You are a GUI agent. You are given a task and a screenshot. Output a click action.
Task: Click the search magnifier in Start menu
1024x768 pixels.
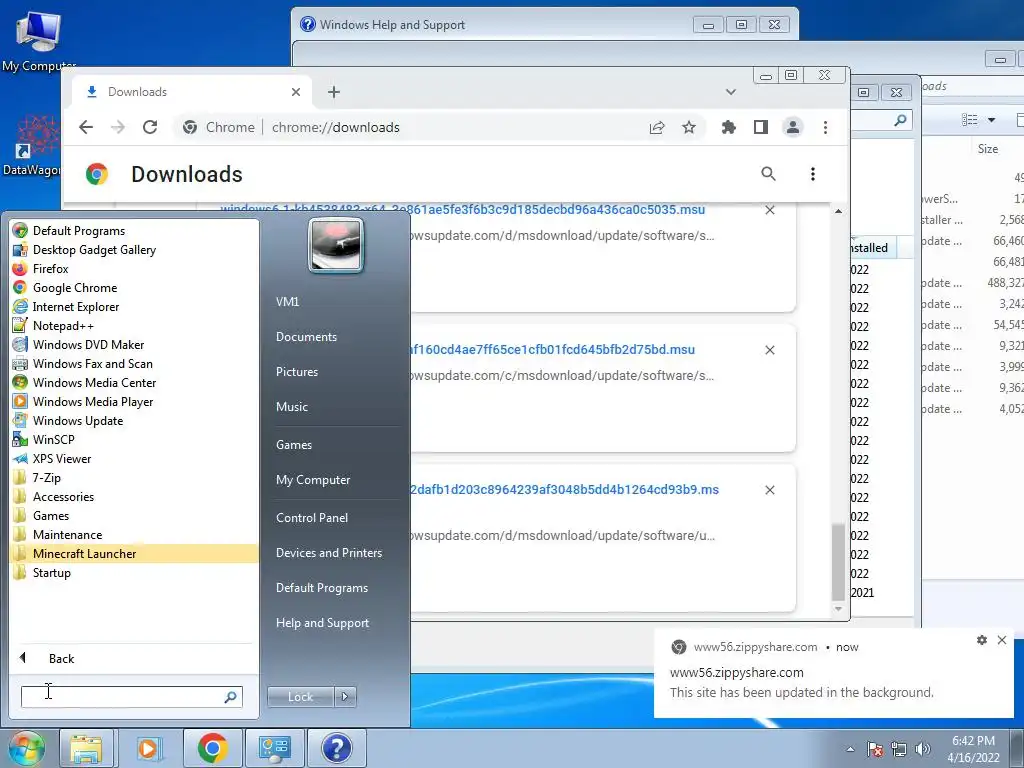231,697
